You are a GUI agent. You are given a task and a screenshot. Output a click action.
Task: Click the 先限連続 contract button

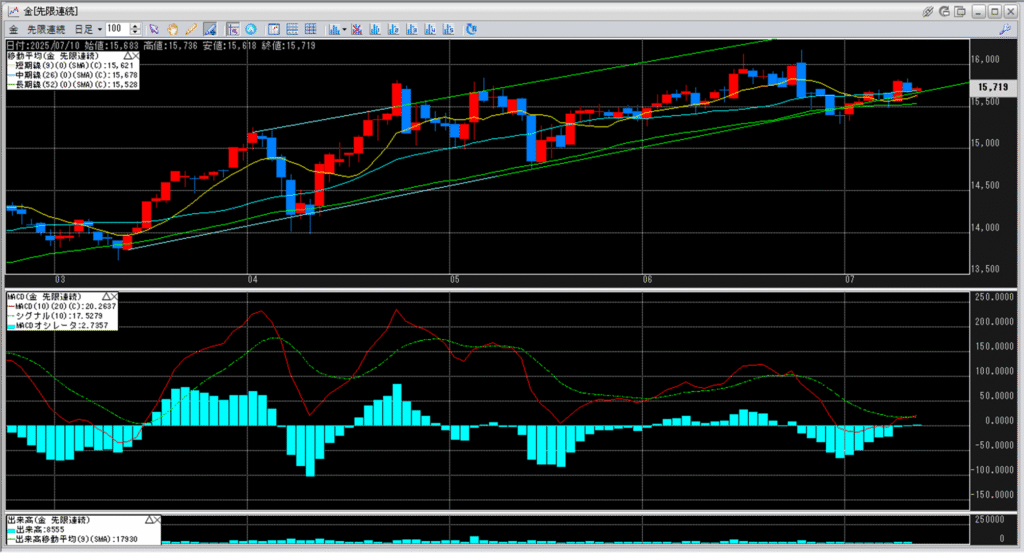point(46,29)
